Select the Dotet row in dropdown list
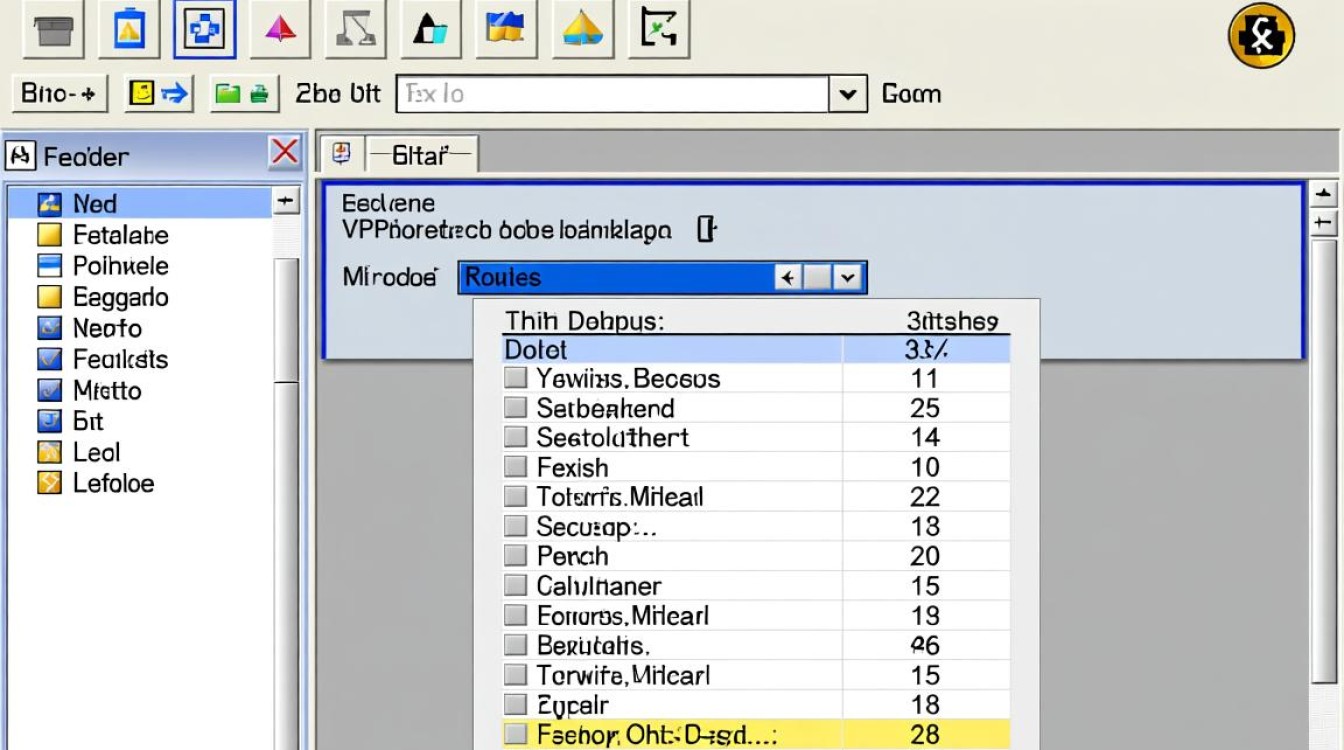 coord(670,350)
